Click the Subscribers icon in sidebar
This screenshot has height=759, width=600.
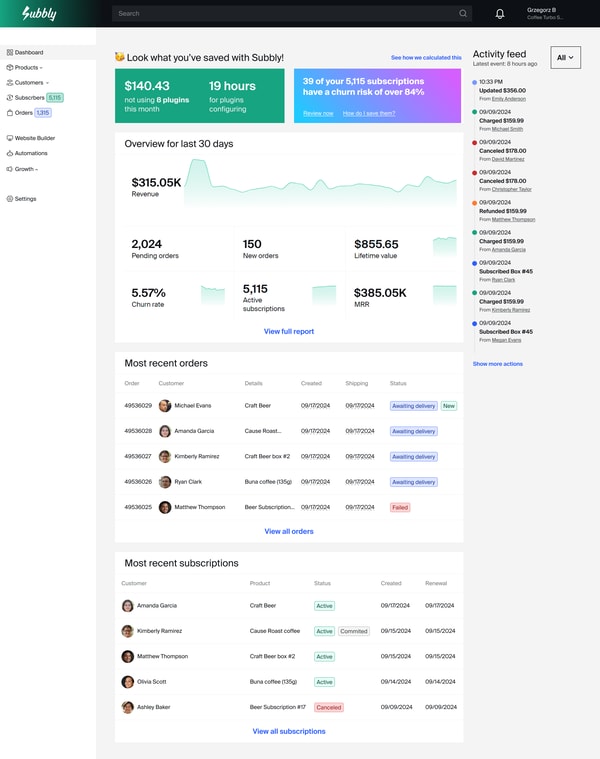pyautogui.click(x=10, y=97)
